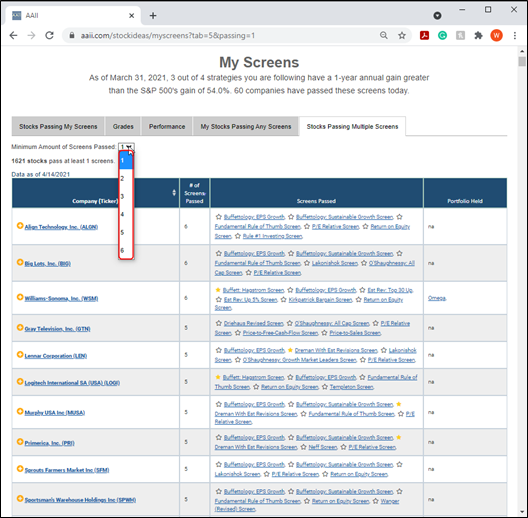Choose option 6 in the screens dropdown
The width and height of the screenshot is (528, 518).
[126, 250]
